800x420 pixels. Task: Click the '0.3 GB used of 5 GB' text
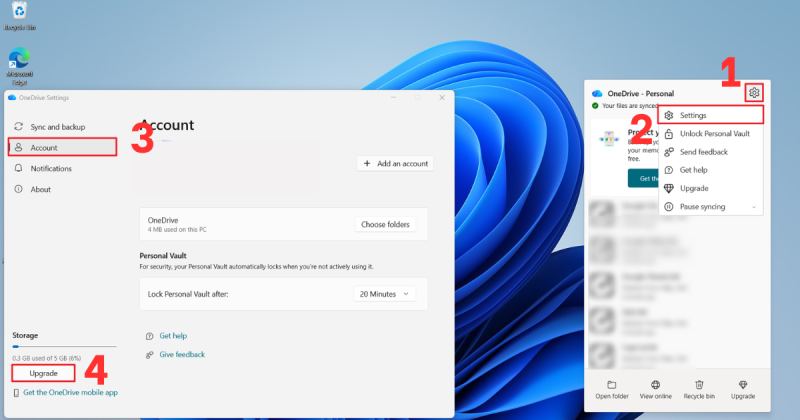pos(47,358)
